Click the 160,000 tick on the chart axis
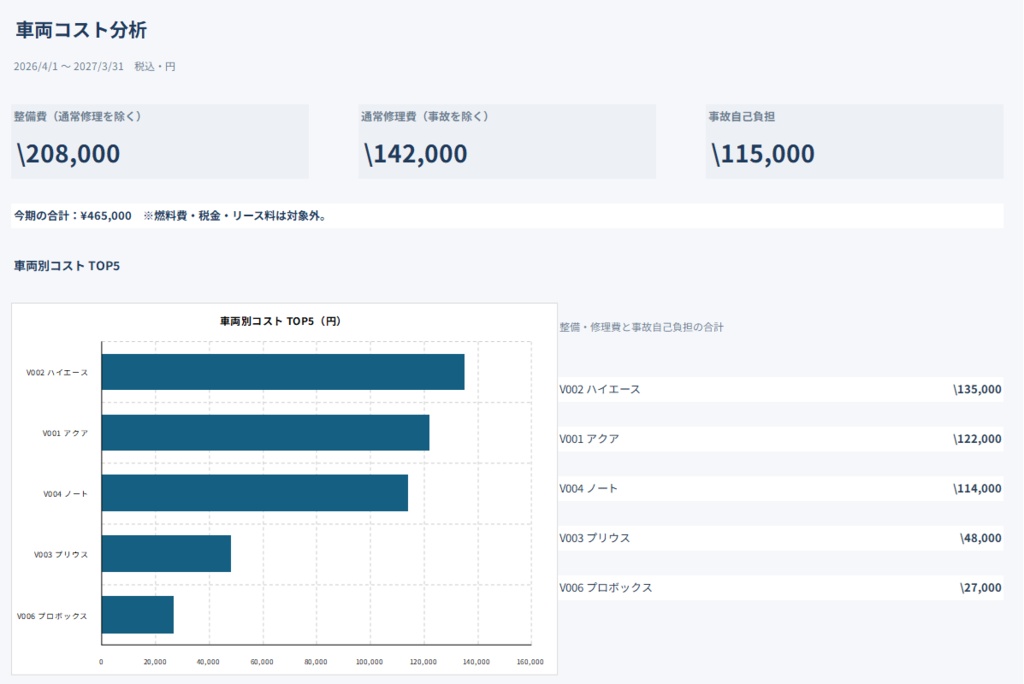1024x684 pixels. pos(530,662)
